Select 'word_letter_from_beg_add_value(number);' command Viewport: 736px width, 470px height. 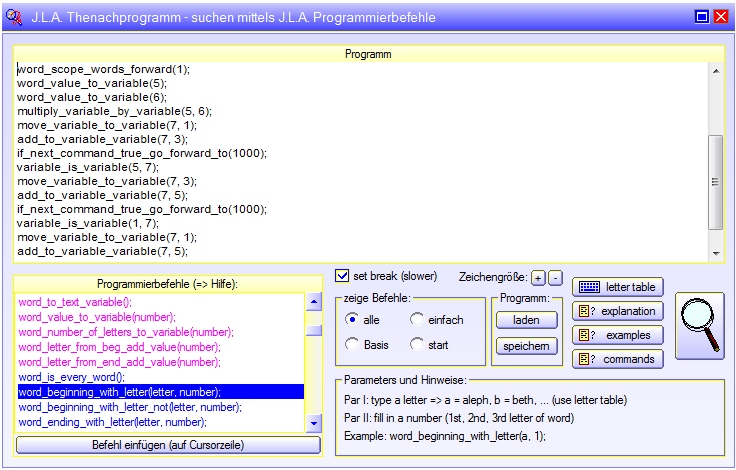click(161, 347)
